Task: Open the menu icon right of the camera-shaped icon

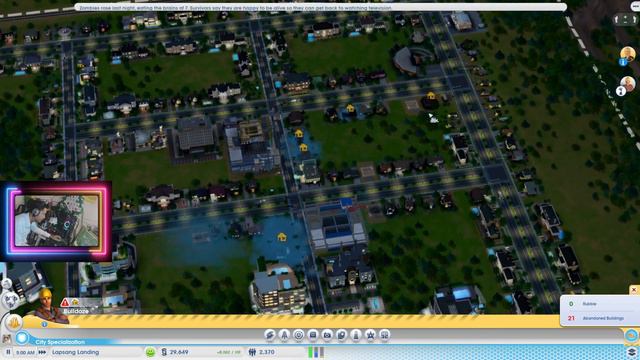Action: (342, 335)
